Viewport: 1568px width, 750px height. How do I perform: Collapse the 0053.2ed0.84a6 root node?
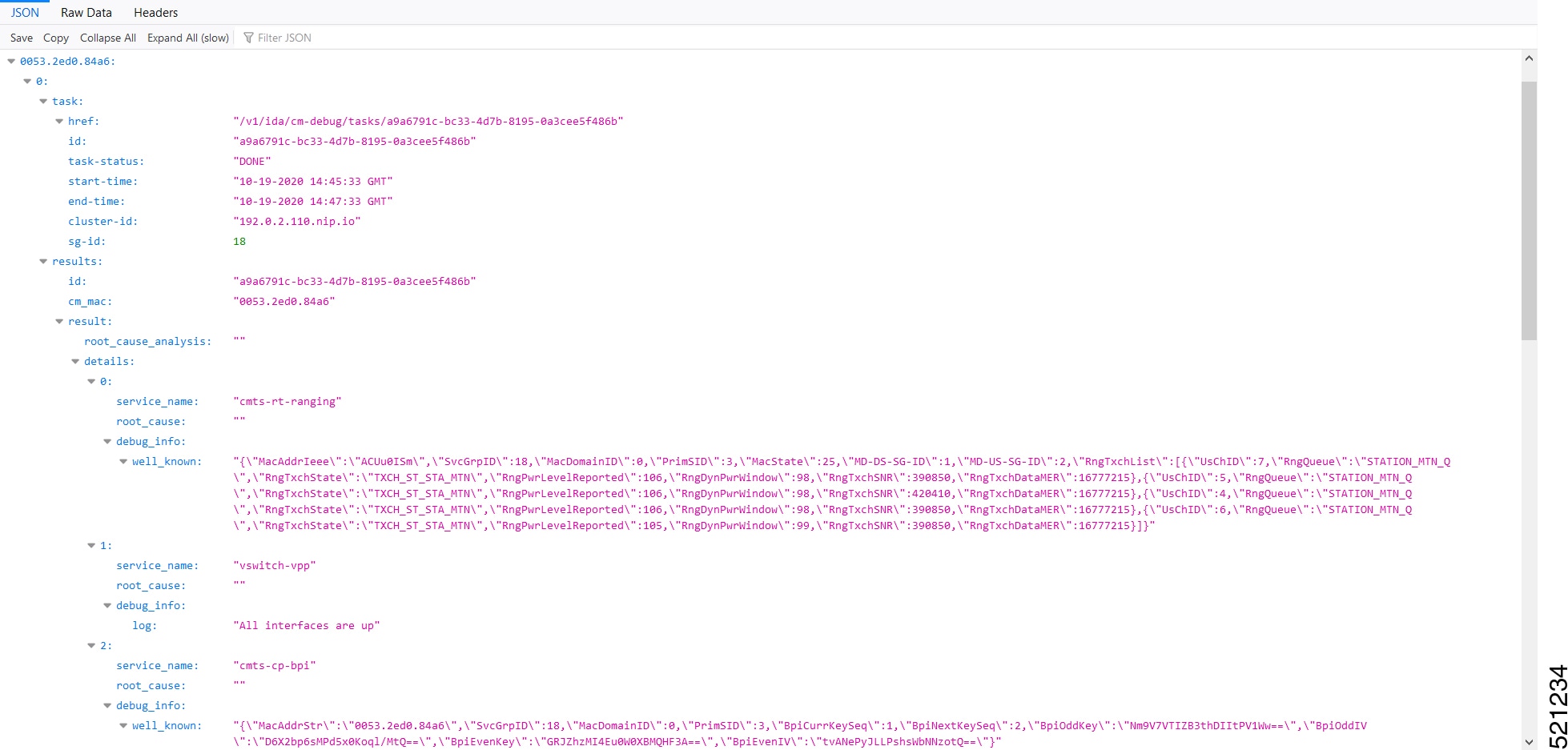[x=11, y=61]
